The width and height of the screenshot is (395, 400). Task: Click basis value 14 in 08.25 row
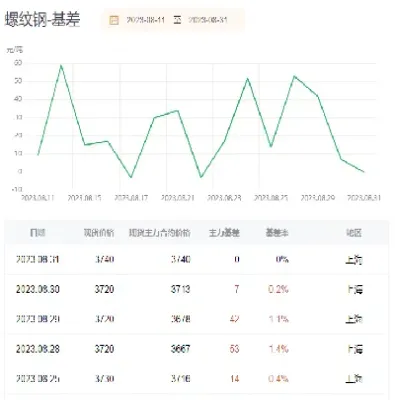[x=234, y=379]
